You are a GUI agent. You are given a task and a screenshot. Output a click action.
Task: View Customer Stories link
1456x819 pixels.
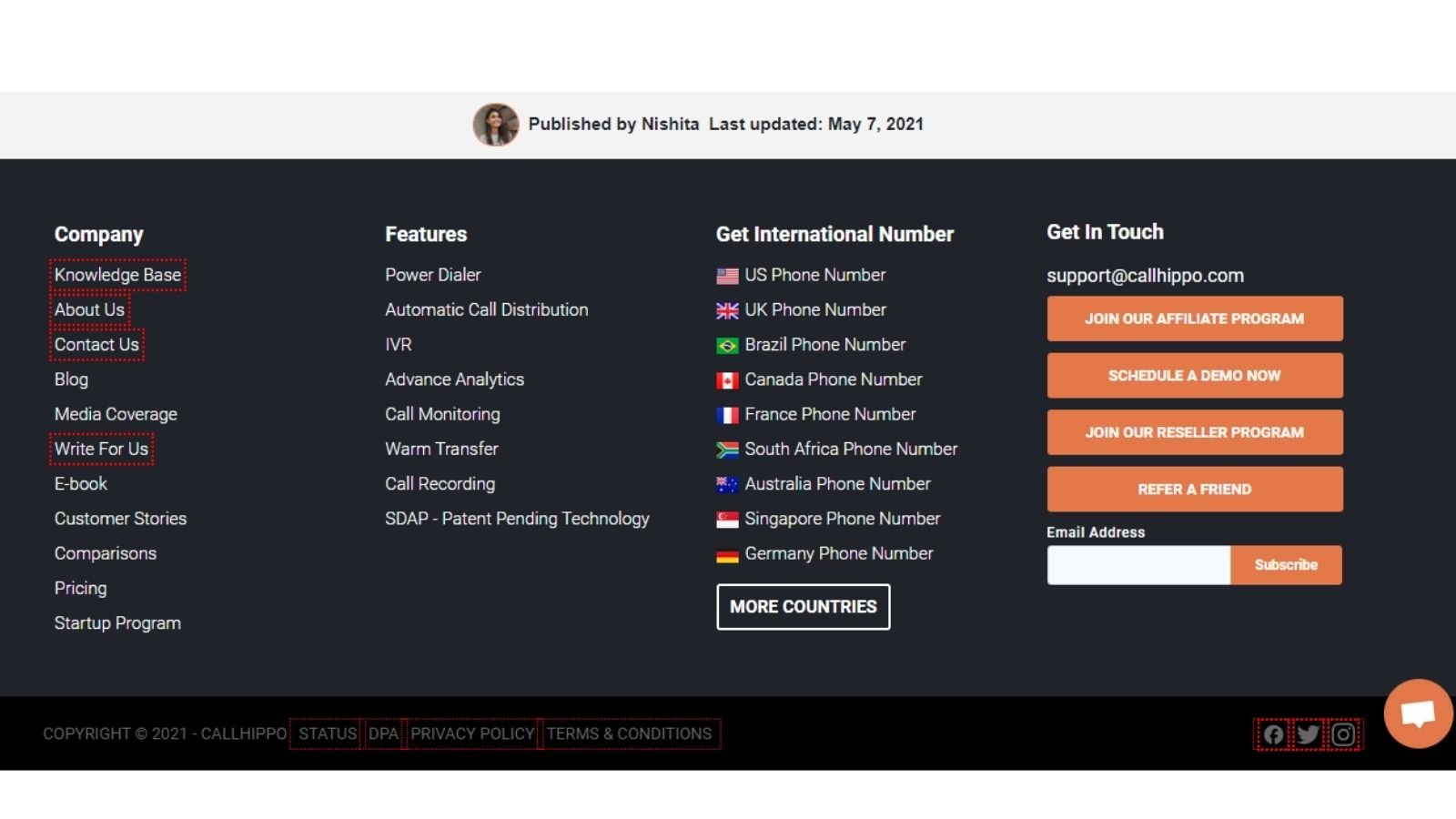coord(120,519)
